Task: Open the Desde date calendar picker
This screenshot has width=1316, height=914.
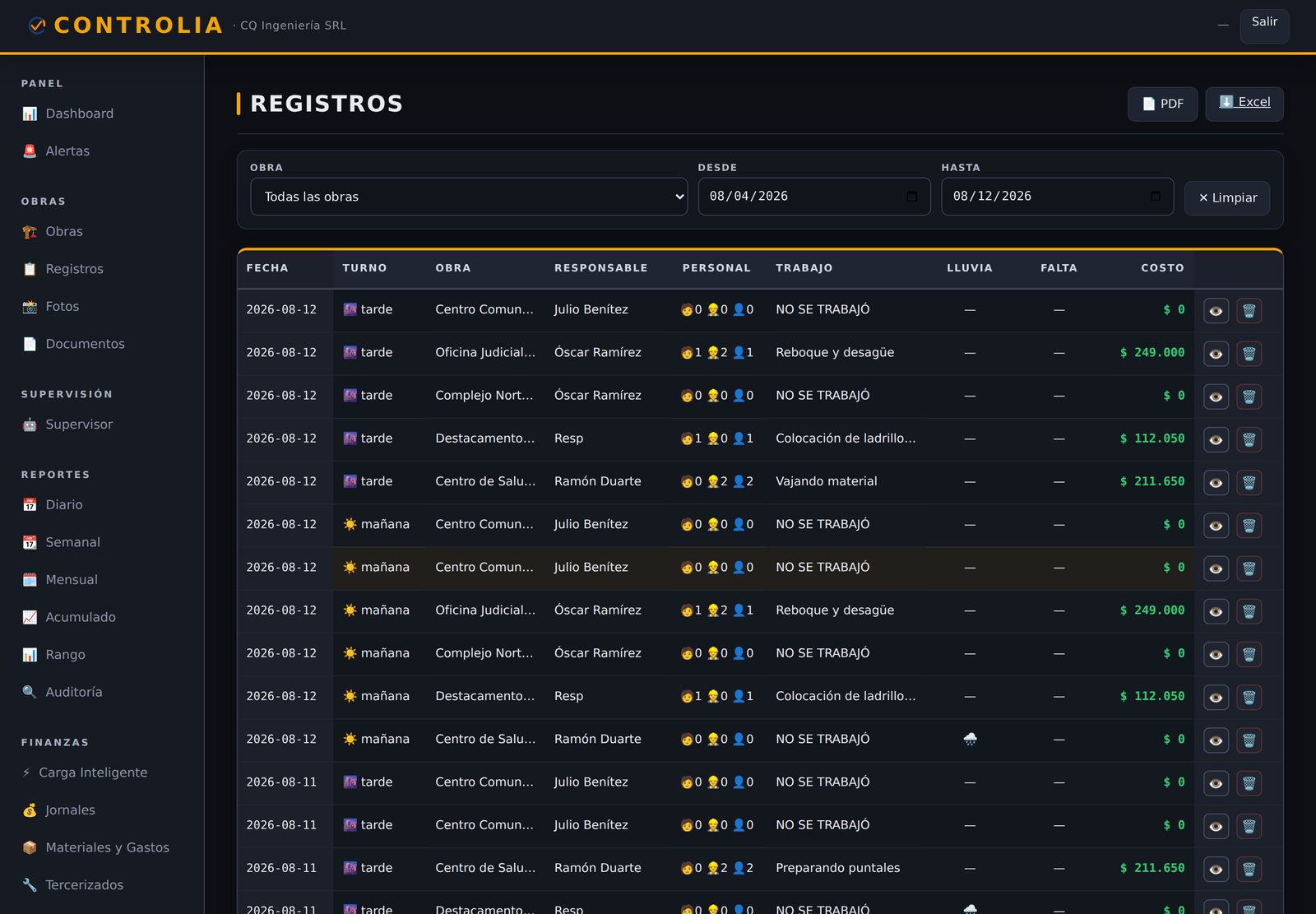Action: pyautogui.click(x=911, y=197)
